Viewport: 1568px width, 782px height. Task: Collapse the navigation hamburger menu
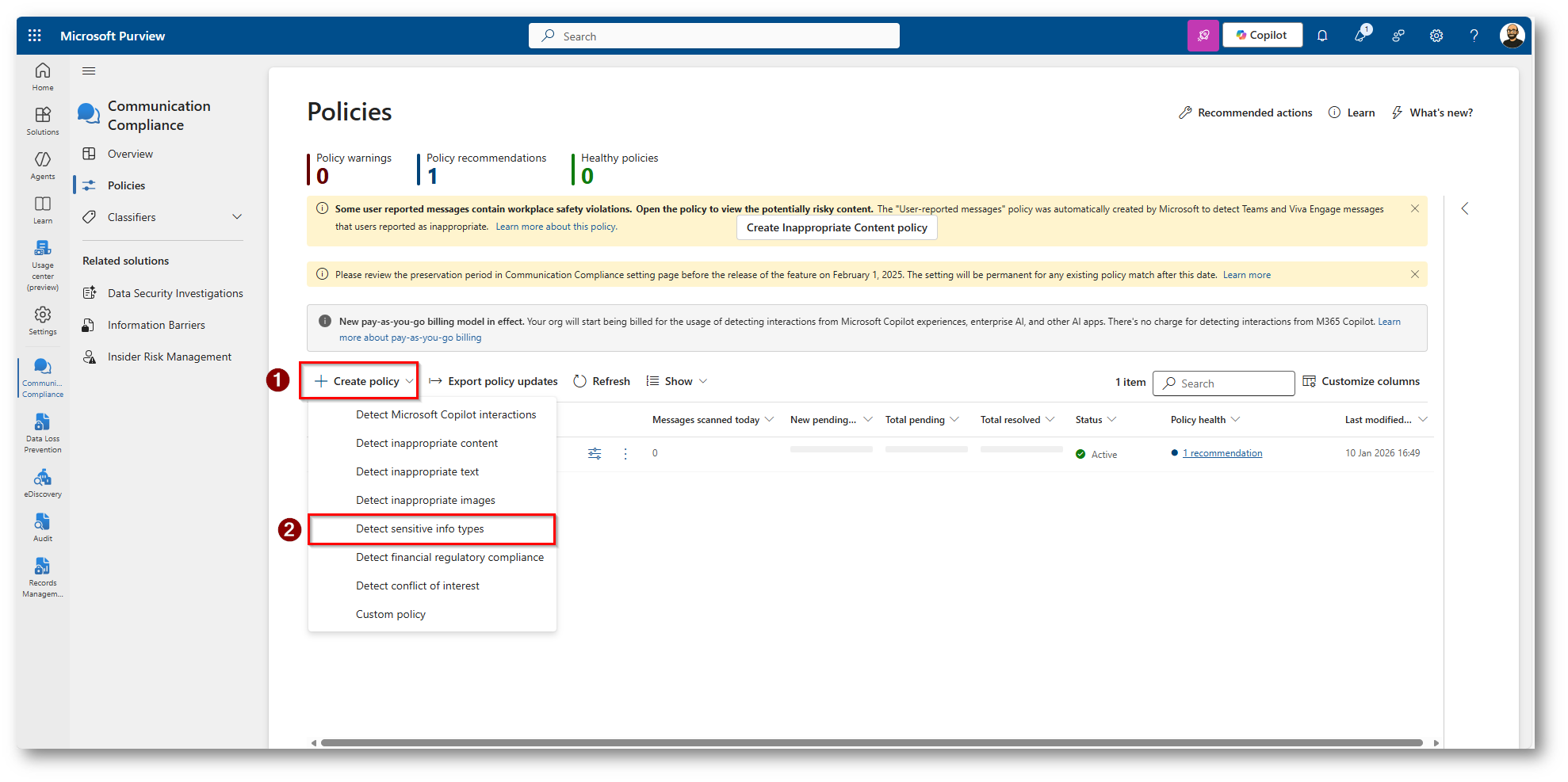89,71
